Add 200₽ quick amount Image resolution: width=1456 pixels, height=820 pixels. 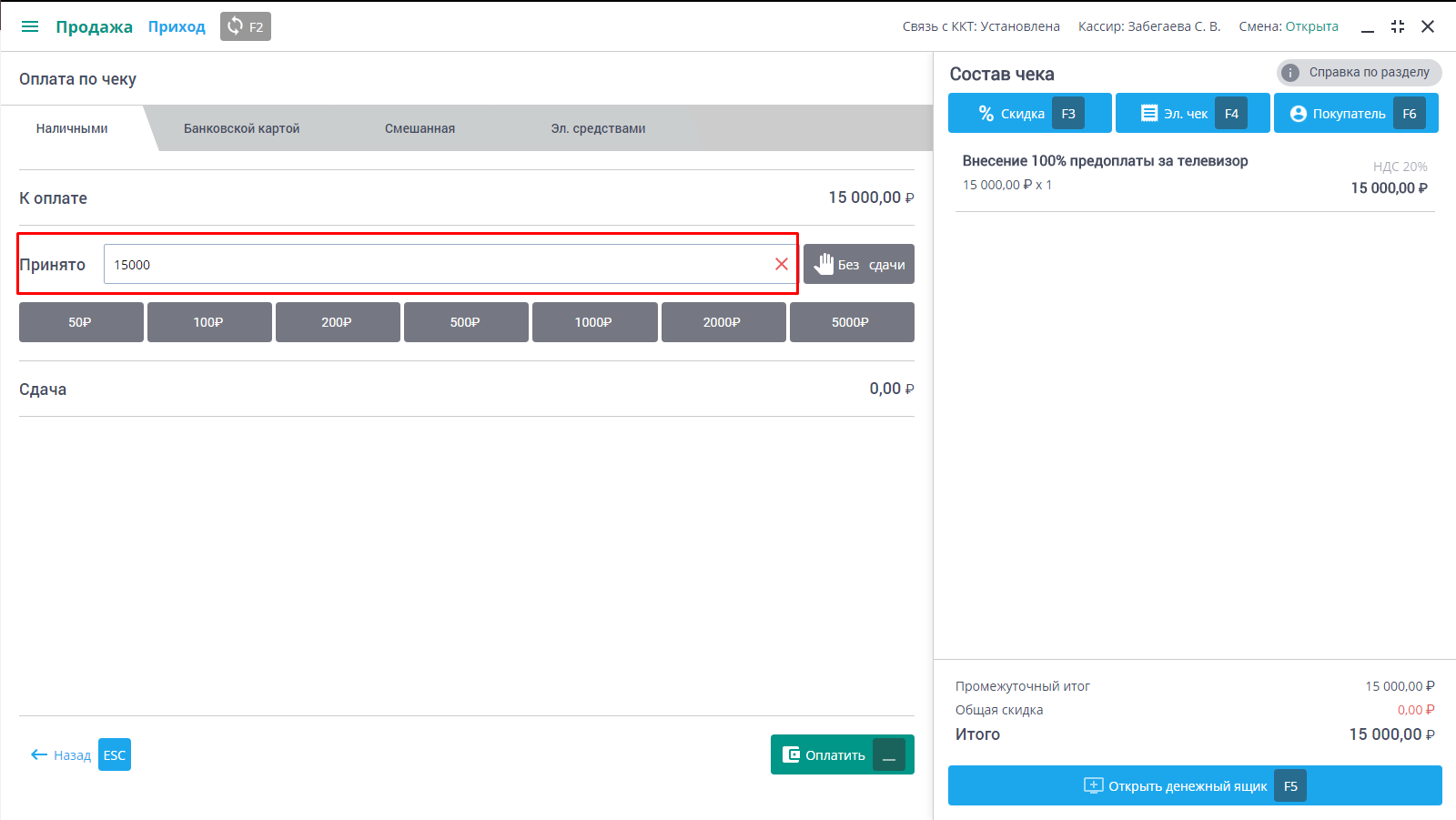(338, 322)
